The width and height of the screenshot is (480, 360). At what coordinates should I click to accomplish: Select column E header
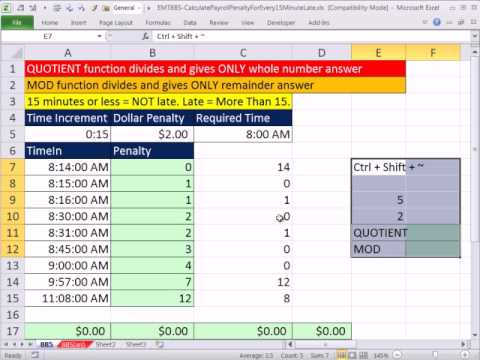[x=378, y=53]
